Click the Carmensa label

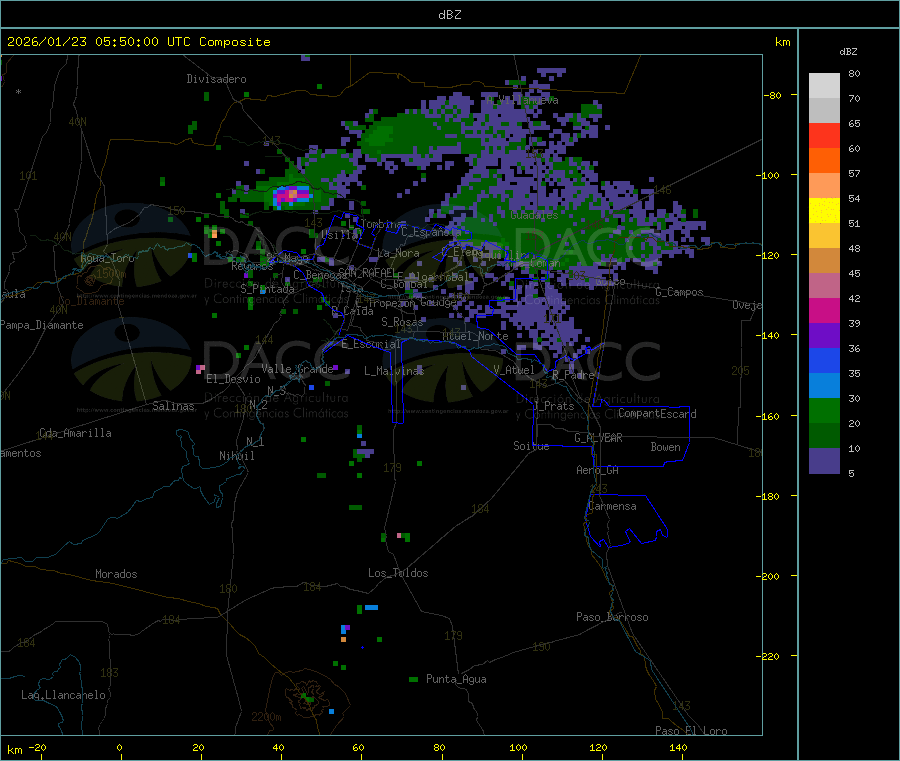point(612,507)
